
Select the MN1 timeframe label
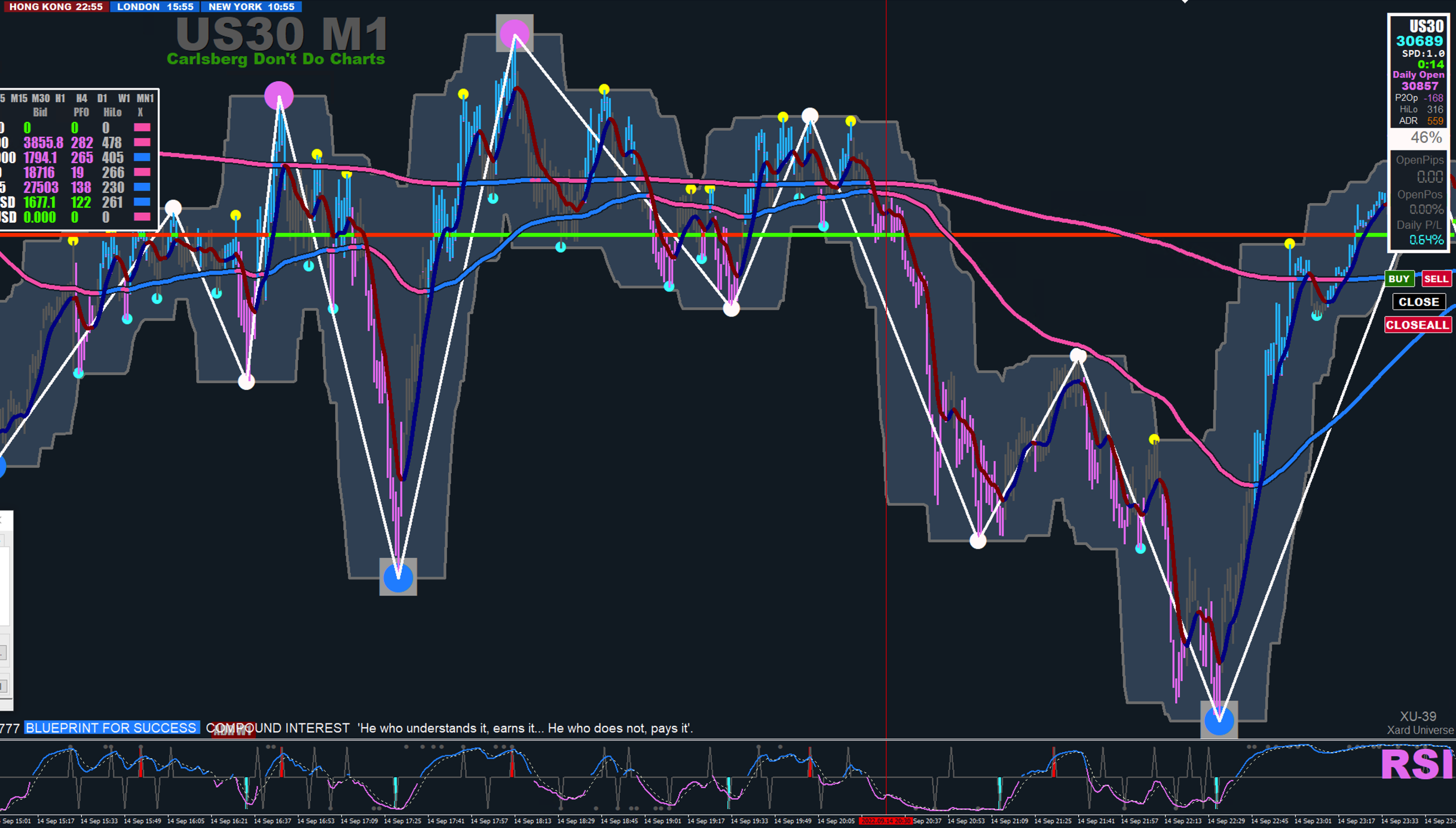click(x=145, y=98)
